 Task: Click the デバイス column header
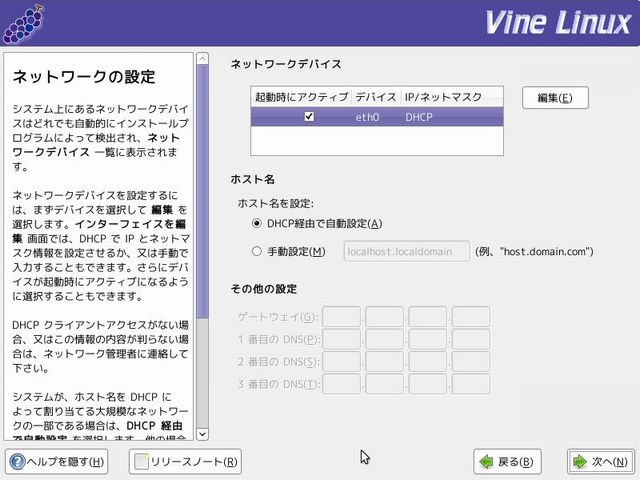375,97
